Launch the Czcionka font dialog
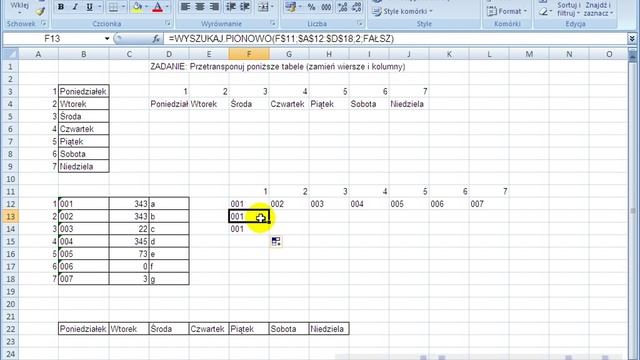Screen dimensions: 640x360 pos(168,24)
